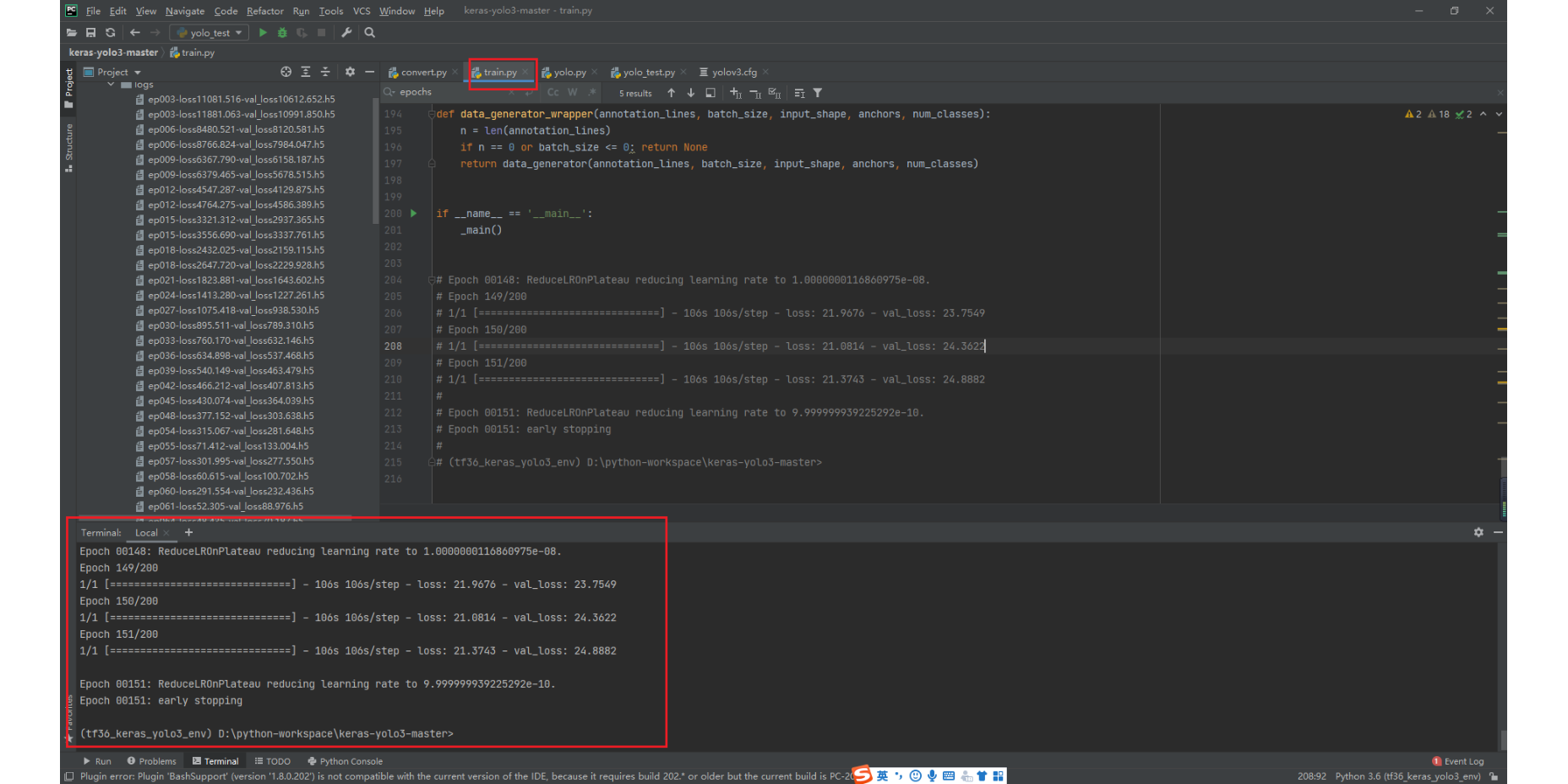This screenshot has height=784, width=1568.
Task: Collapse comment block fold marker at line 204
Action: point(432,280)
